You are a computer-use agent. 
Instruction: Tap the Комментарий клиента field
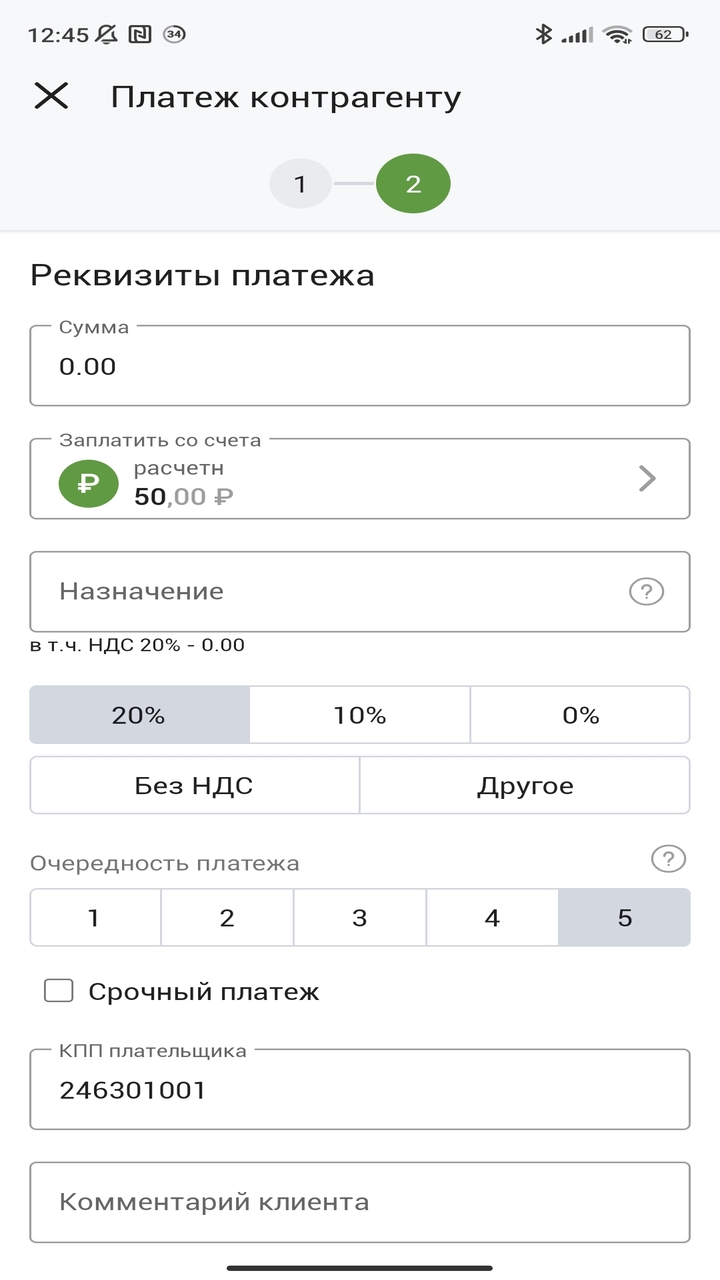pos(360,1201)
